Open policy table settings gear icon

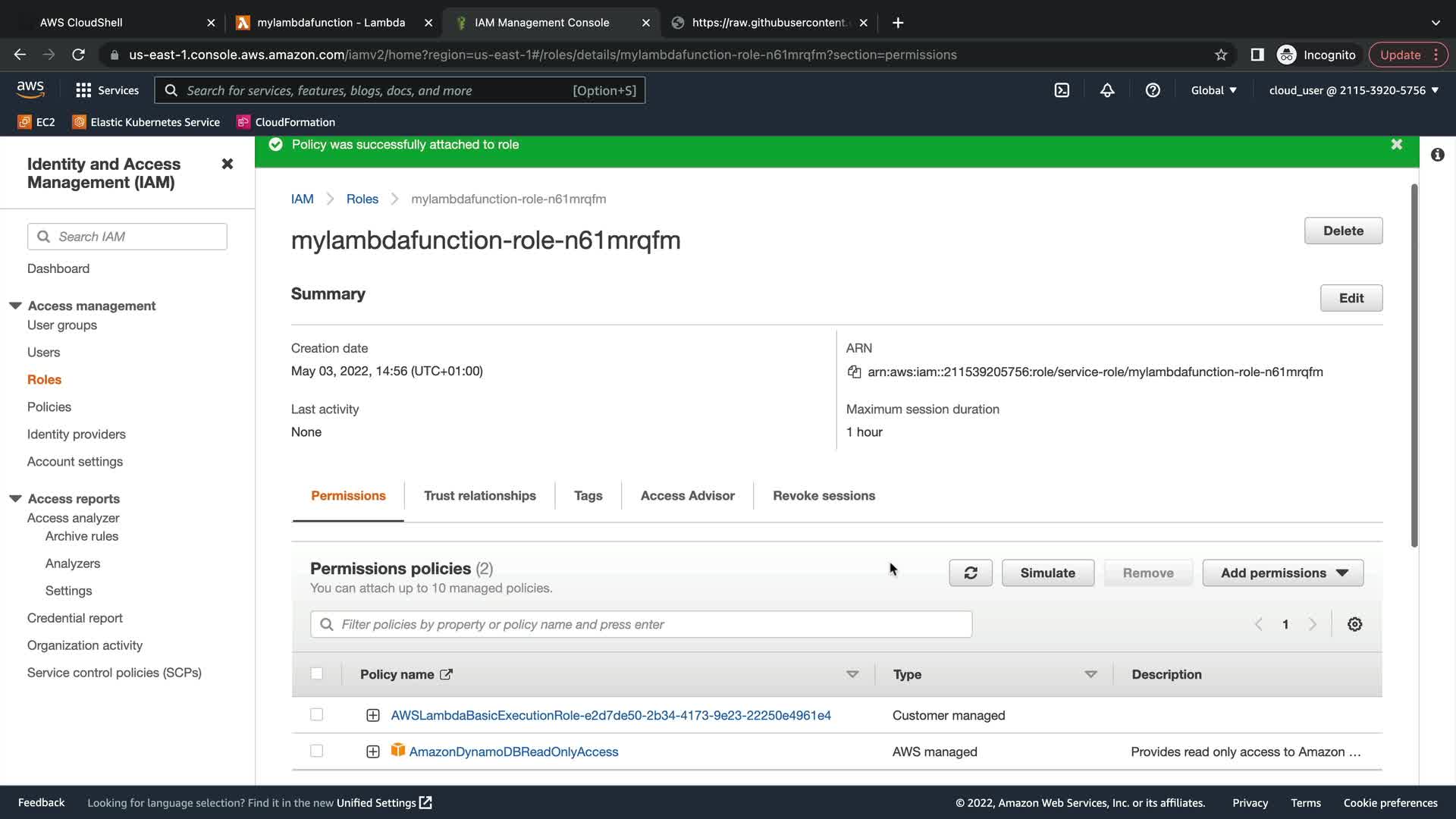pyautogui.click(x=1354, y=624)
